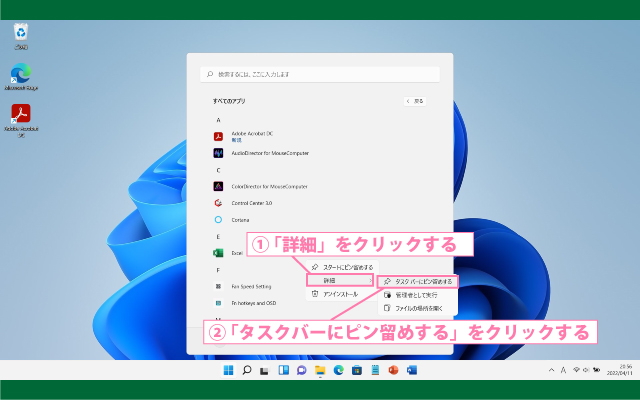Select Pin to Start context menu item
This screenshot has width=640, height=400.
click(342, 267)
